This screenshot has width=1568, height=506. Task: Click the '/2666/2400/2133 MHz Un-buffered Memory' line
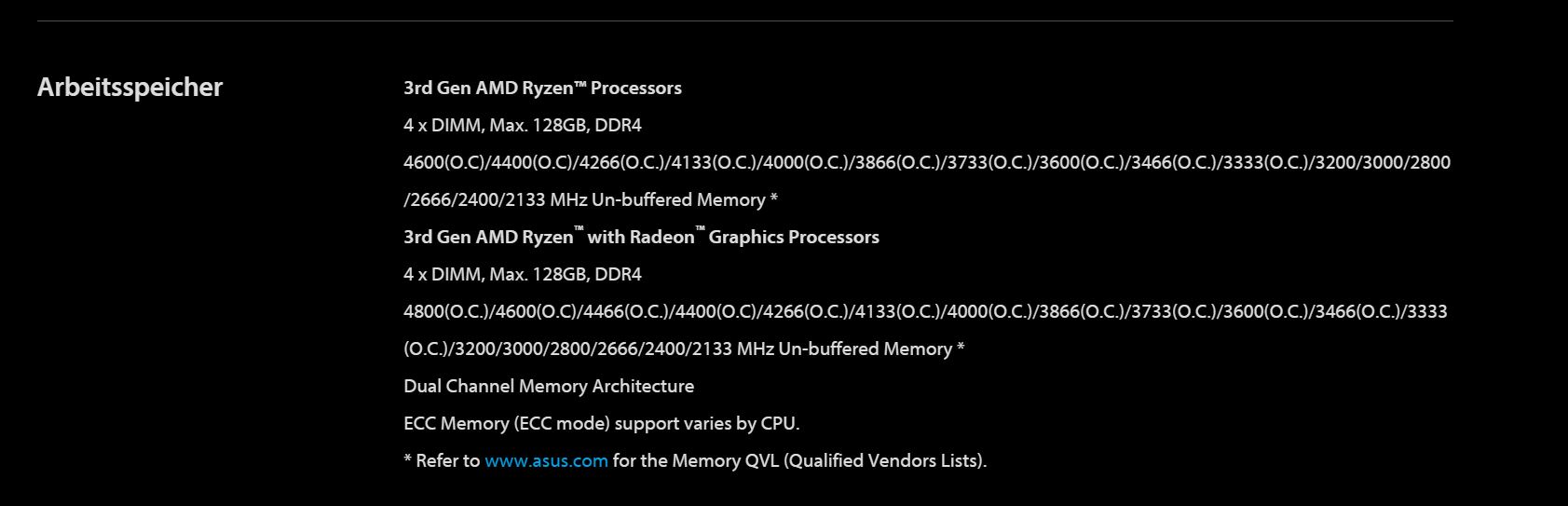[591, 199]
